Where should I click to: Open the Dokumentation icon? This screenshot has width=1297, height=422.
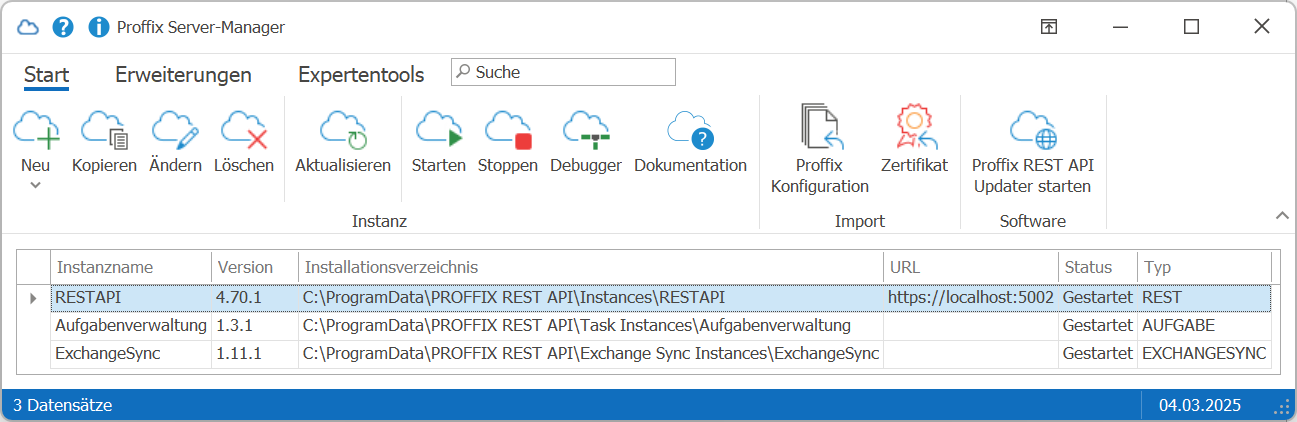(x=691, y=142)
